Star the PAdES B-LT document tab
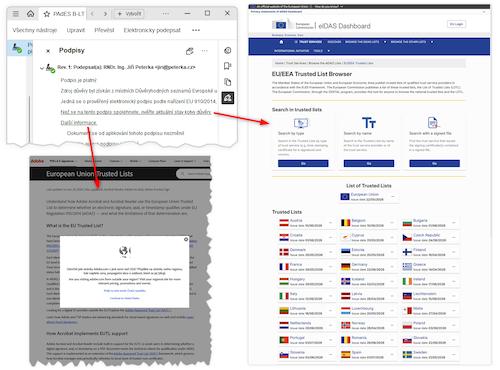The height and width of the screenshot is (370, 500). [x=47, y=14]
